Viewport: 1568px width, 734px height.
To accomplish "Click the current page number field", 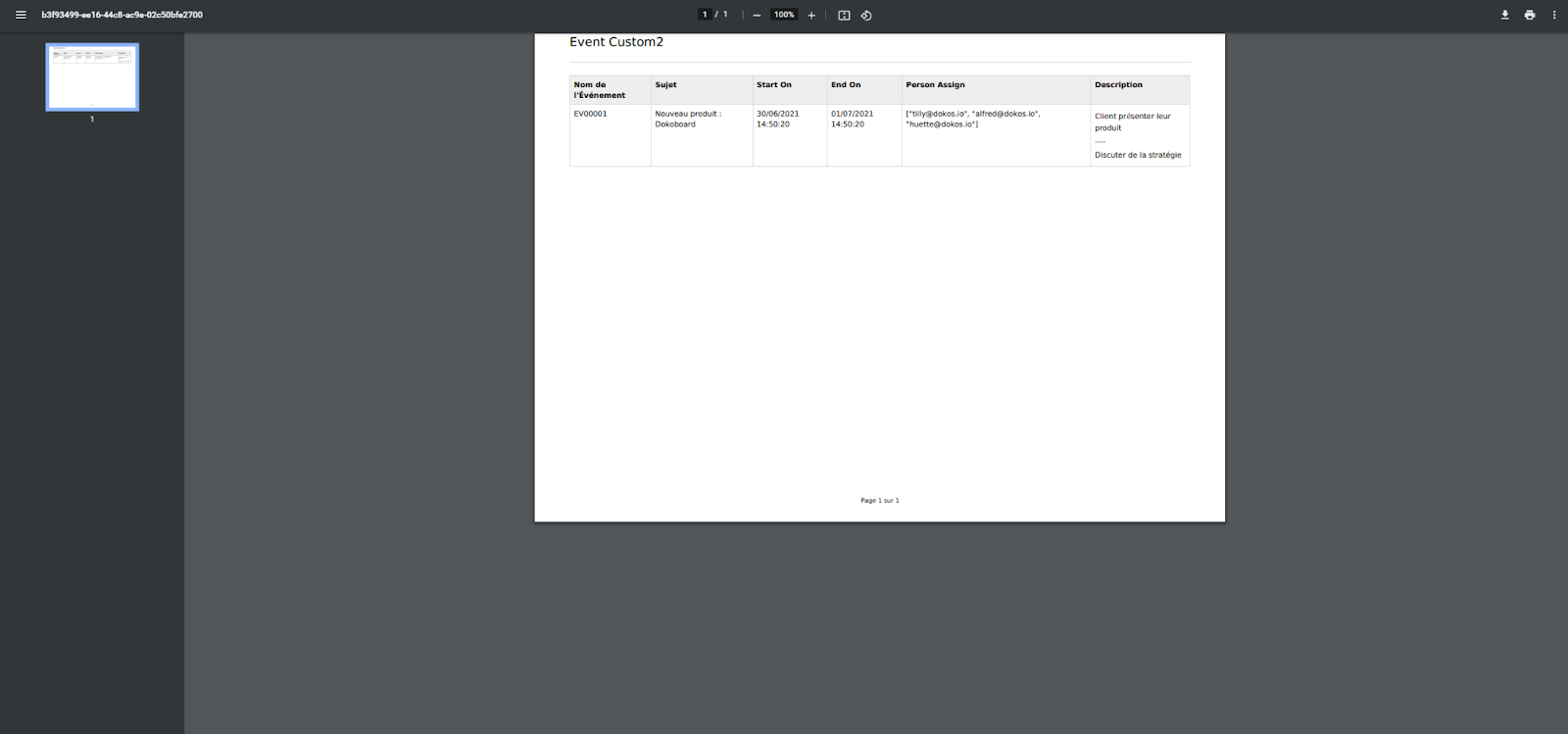I will click(705, 15).
